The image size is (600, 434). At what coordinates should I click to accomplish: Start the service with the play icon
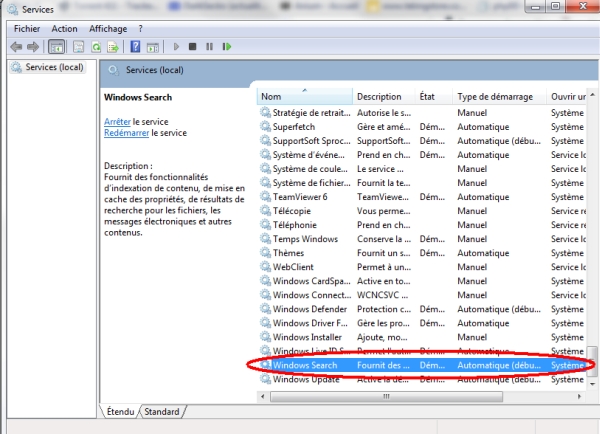pyautogui.click(x=176, y=47)
